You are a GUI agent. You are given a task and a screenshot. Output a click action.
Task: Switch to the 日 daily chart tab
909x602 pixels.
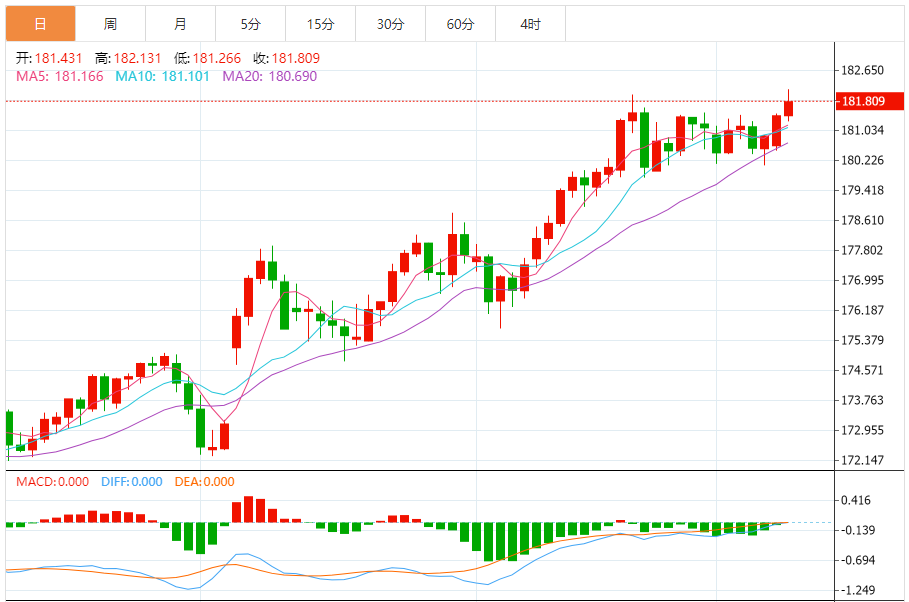(x=40, y=23)
